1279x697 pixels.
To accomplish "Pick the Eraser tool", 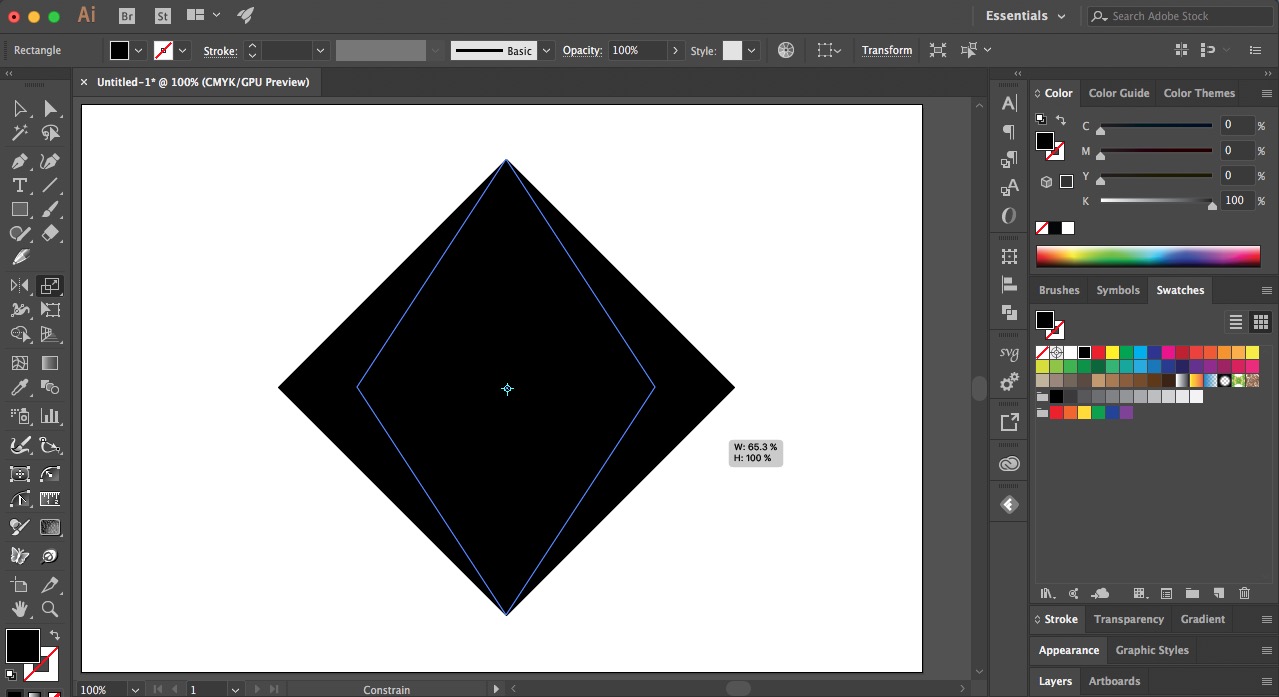I will (x=50, y=233).
